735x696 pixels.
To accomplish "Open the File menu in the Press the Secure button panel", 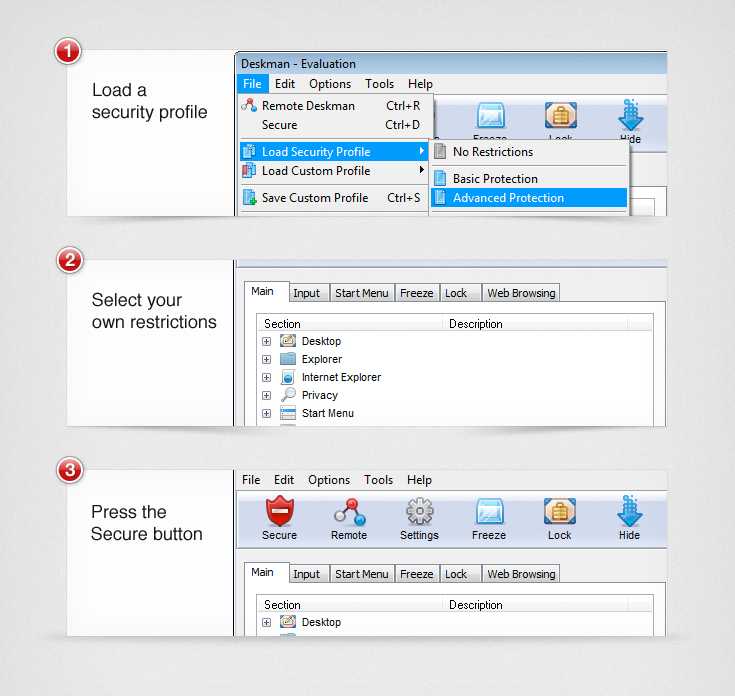I will (251, 480).
